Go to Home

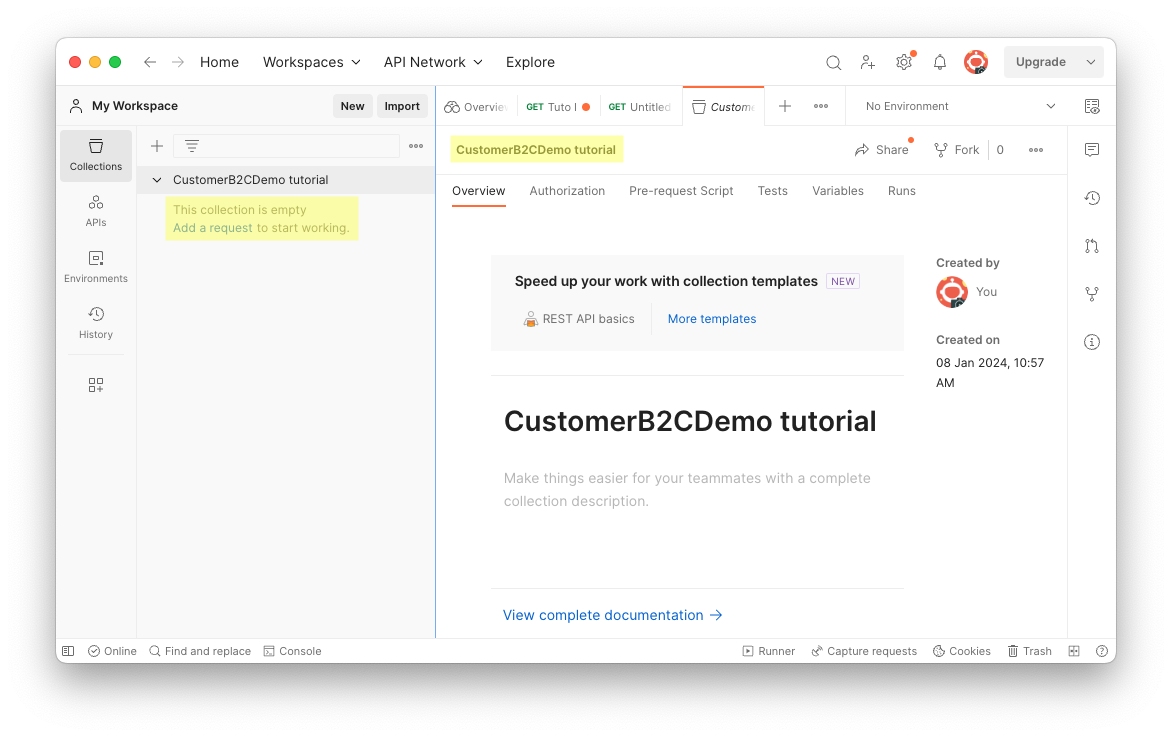coord(219,62)
